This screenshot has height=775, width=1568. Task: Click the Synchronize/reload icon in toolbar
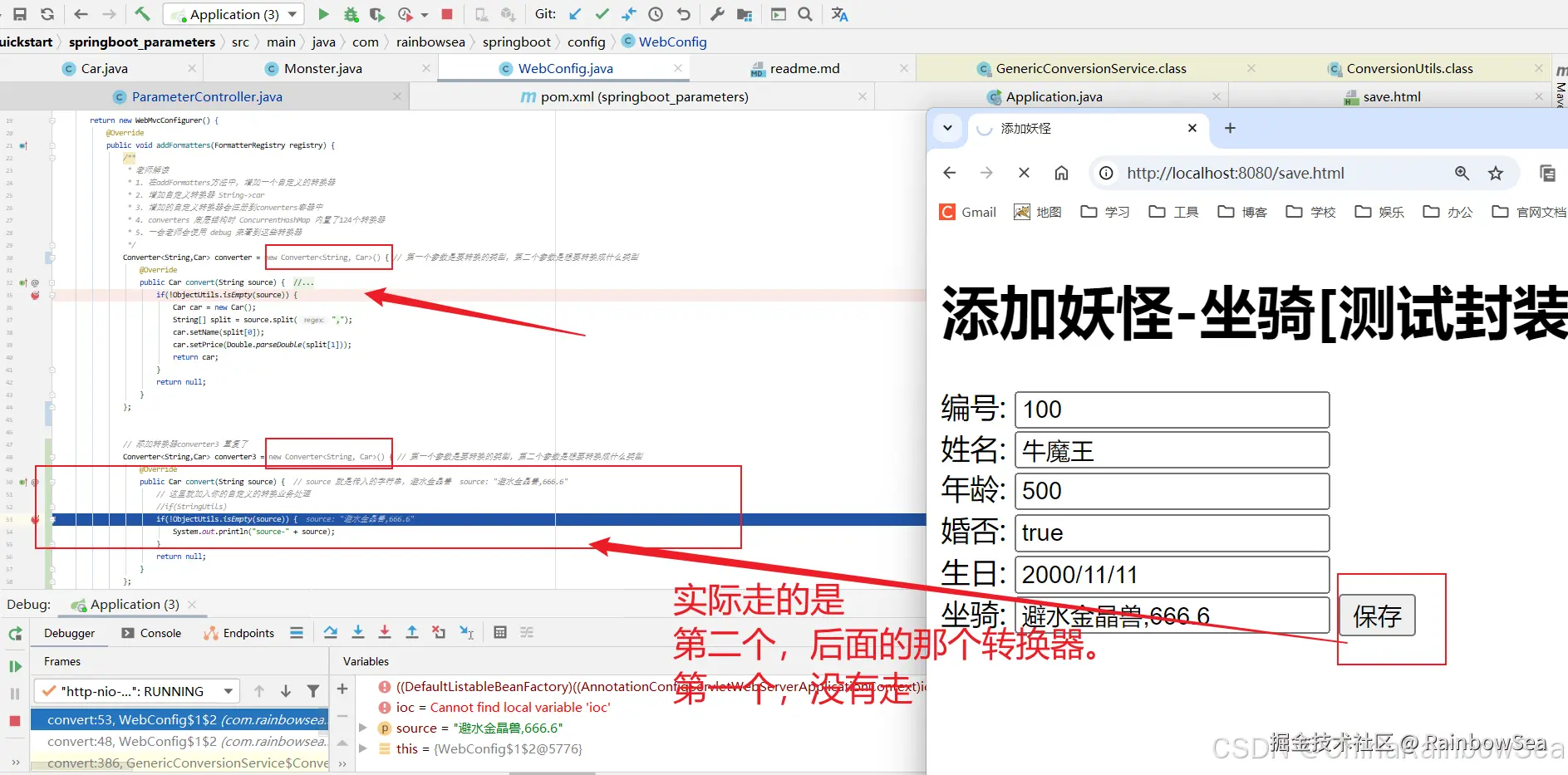[x=47, y=14]
